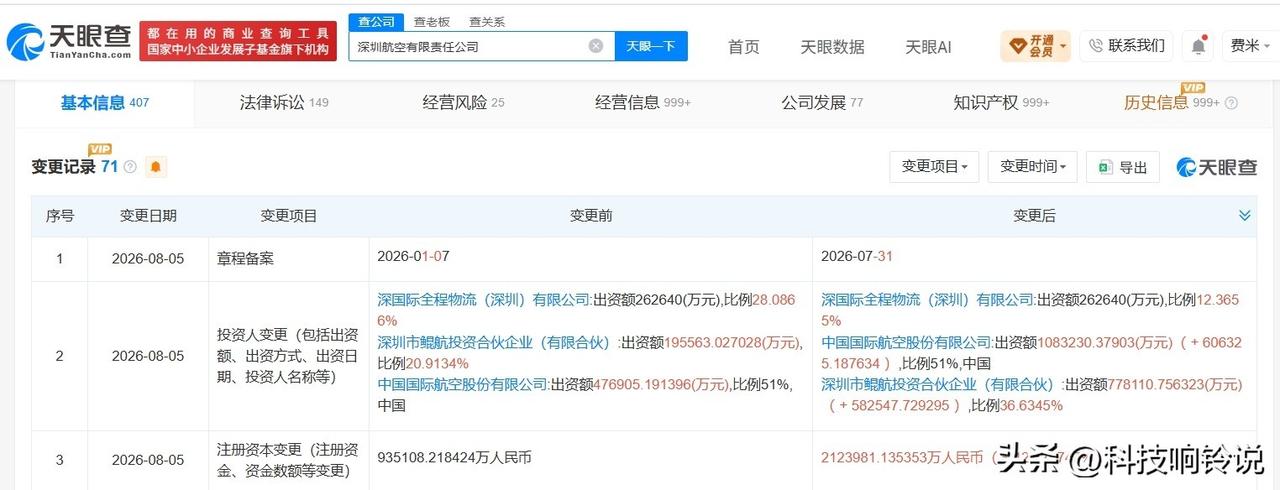Click the help icon next to 历史信息

pos(1231,103)
